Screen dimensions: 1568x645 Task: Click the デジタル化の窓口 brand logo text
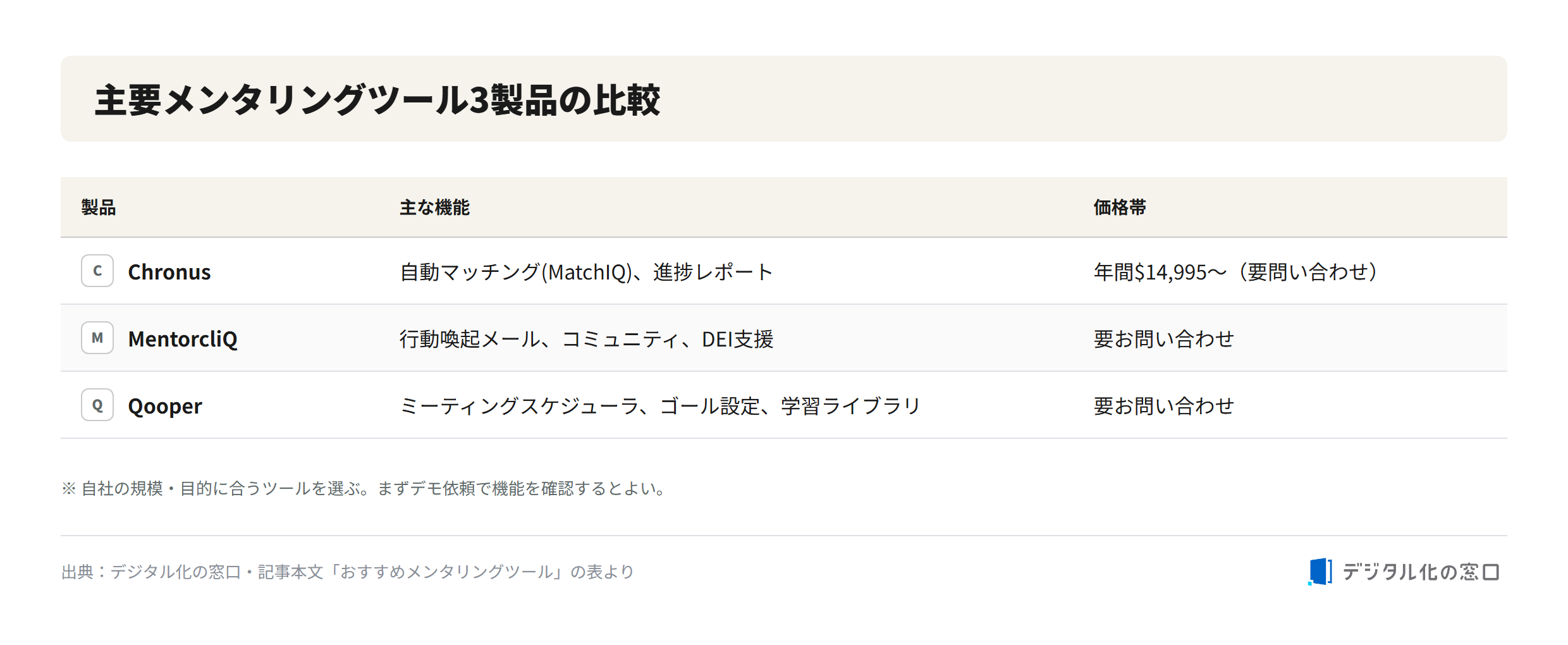point(1421,572)
